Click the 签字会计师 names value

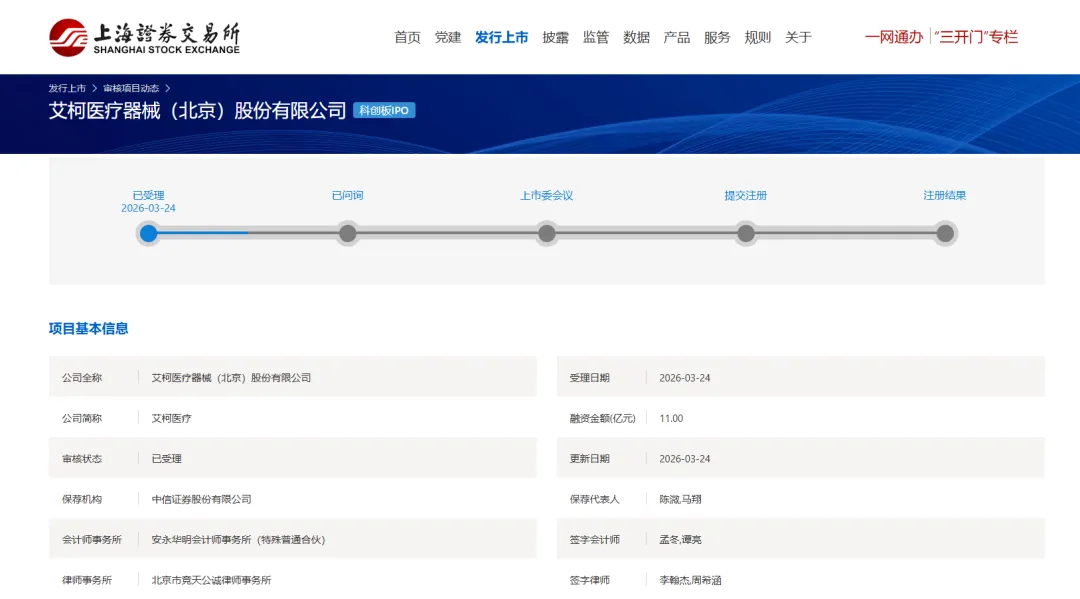(x=681, y=540)
